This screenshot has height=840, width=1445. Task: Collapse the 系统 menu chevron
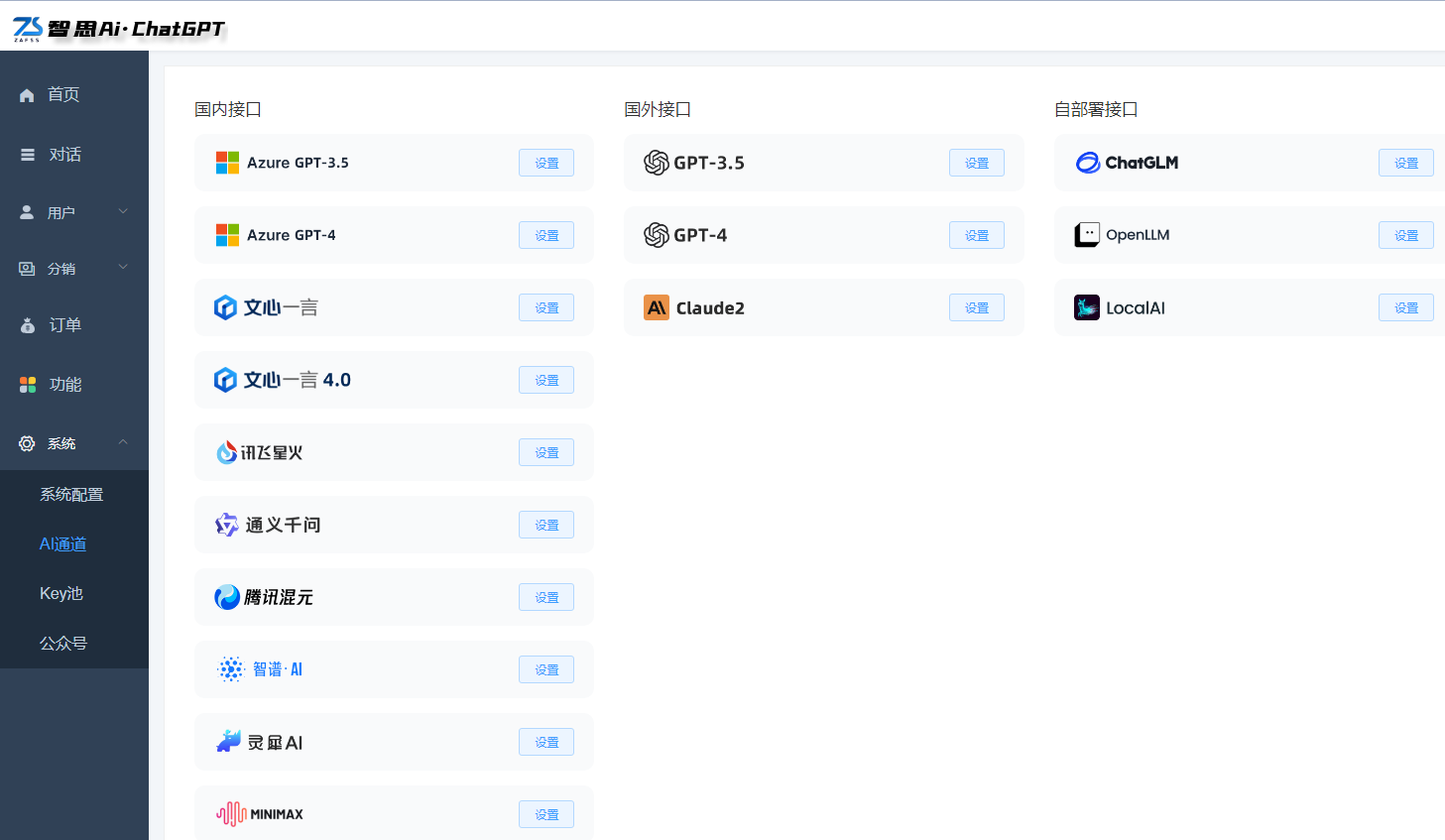pos(123,442)
